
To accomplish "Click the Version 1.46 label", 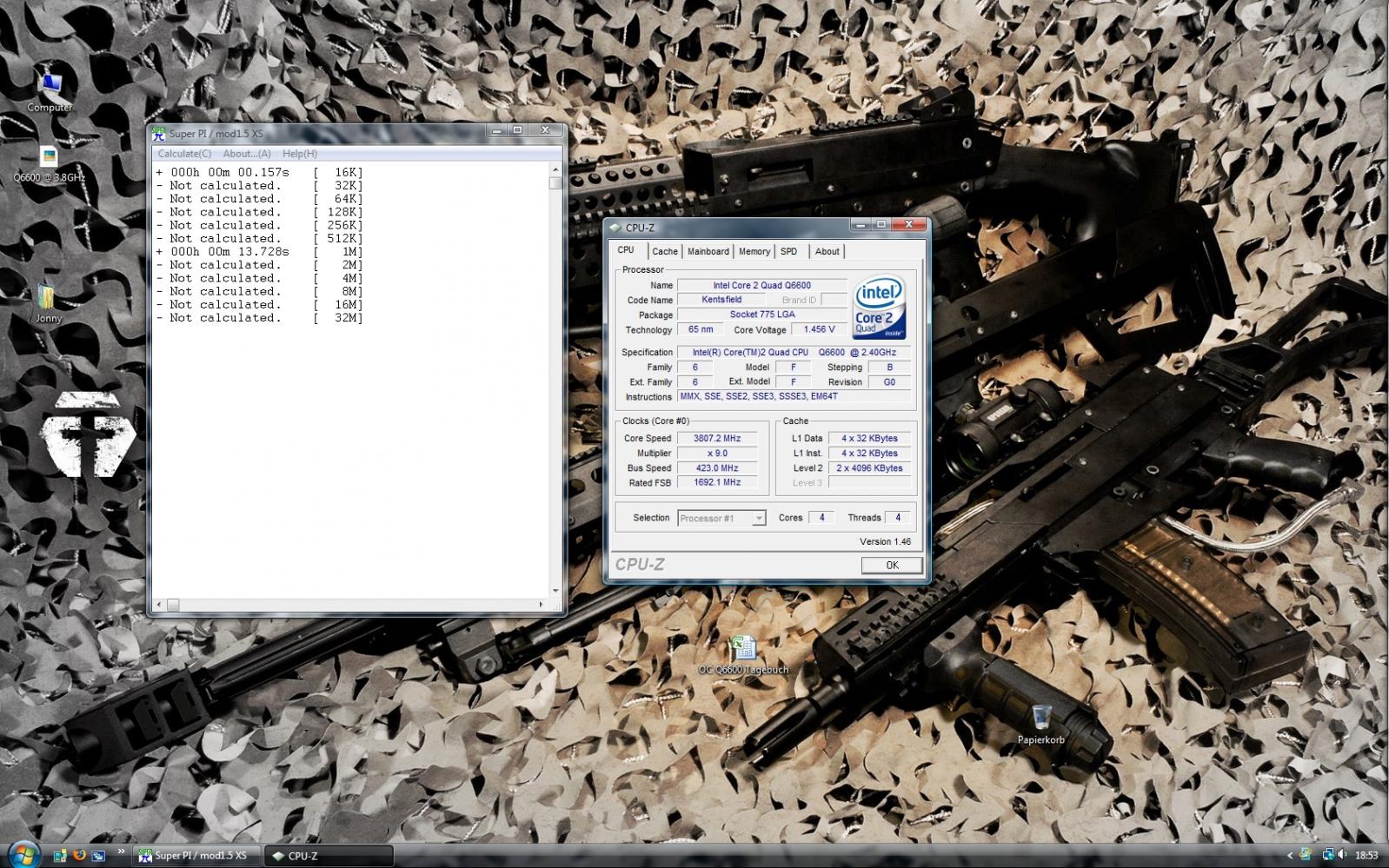I will pyautogui.click(x=885, y=542).
